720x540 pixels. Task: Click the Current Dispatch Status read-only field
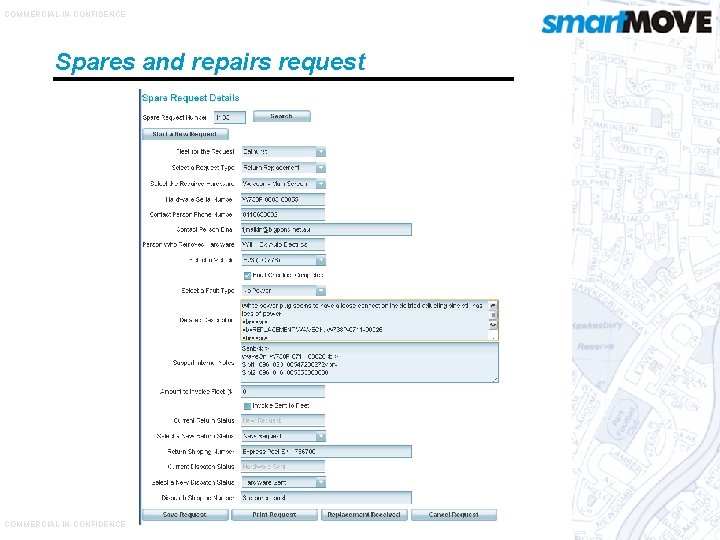283,467
